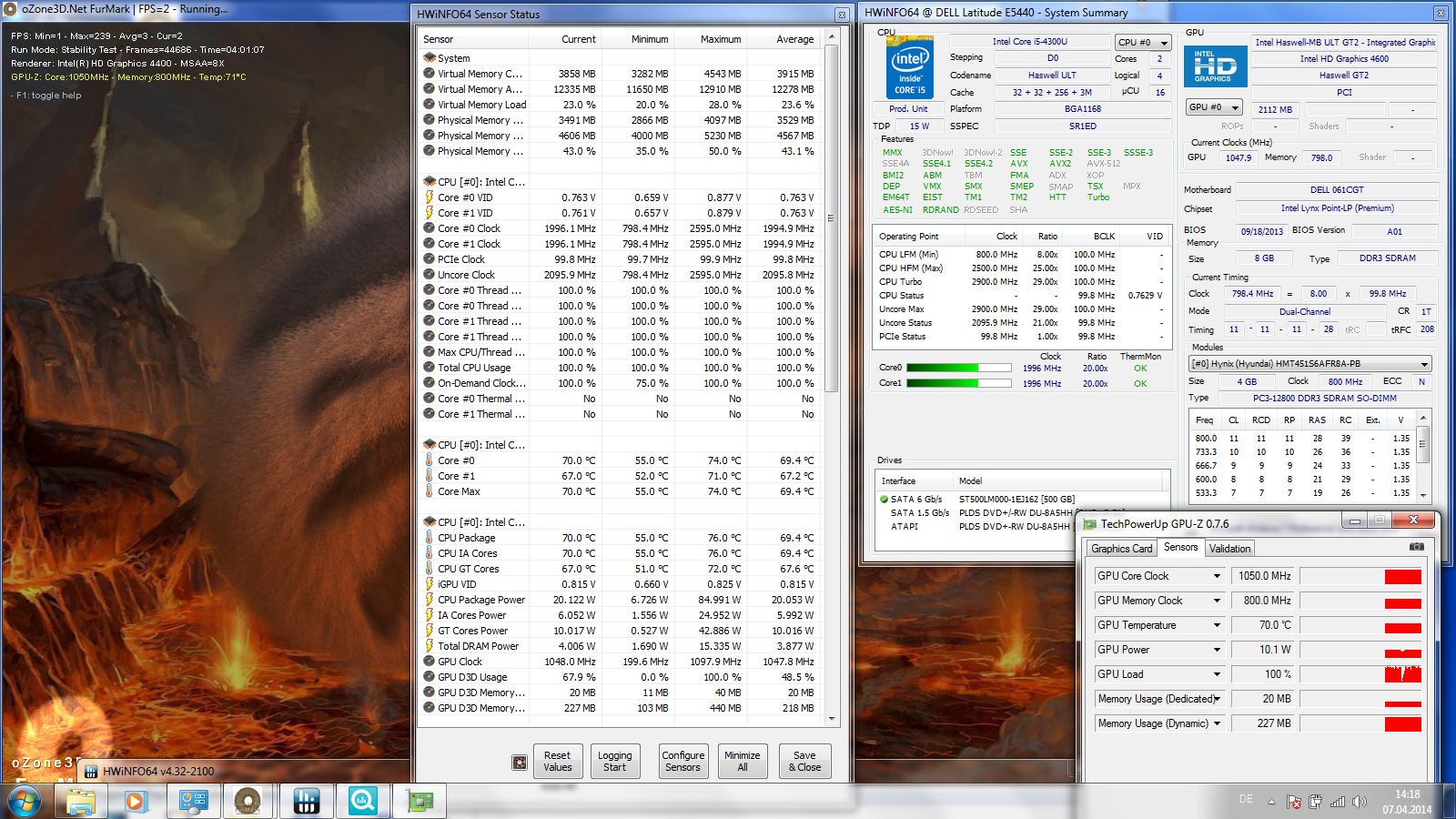Click the clock icon of PCIe Clock row

tap(429, 259)
